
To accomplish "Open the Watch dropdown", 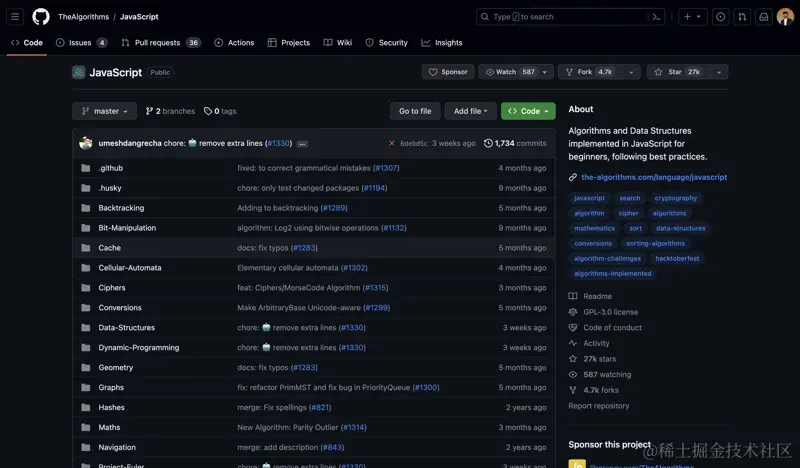I will pyautogui.click(x=516, y=72).
